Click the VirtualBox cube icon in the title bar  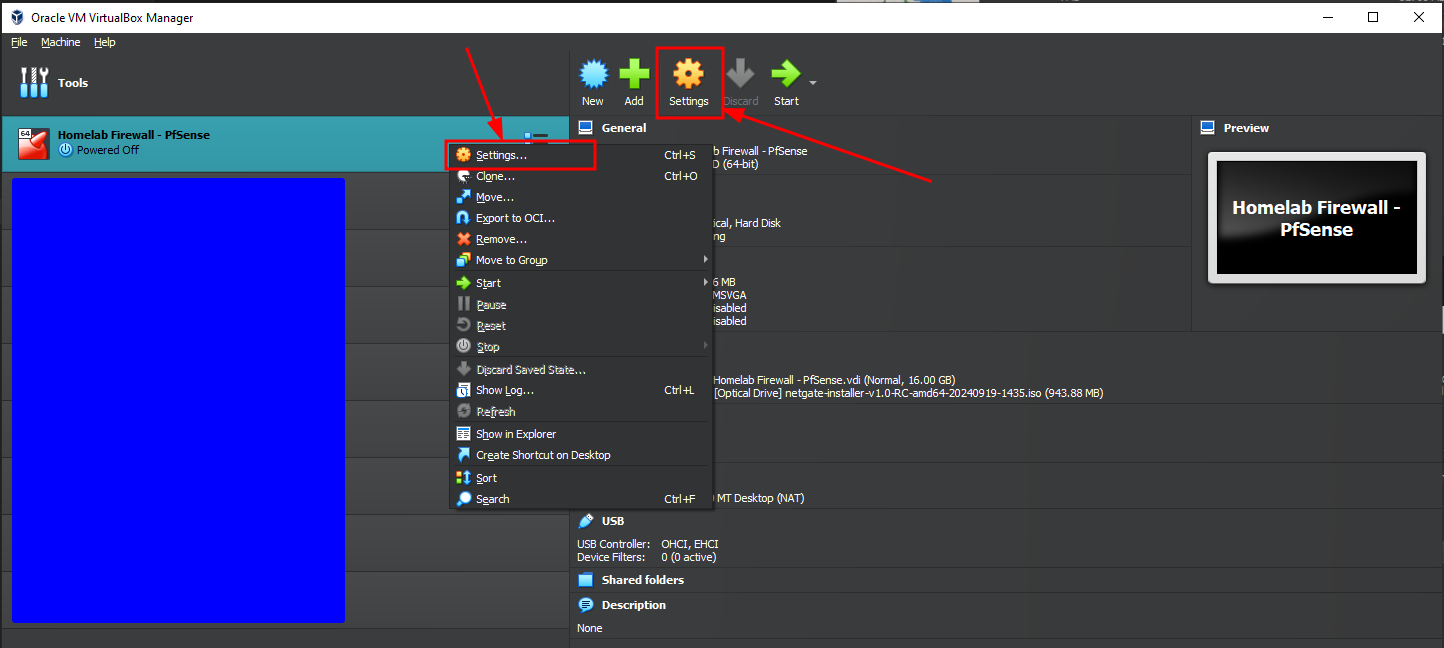coord(17,17)
